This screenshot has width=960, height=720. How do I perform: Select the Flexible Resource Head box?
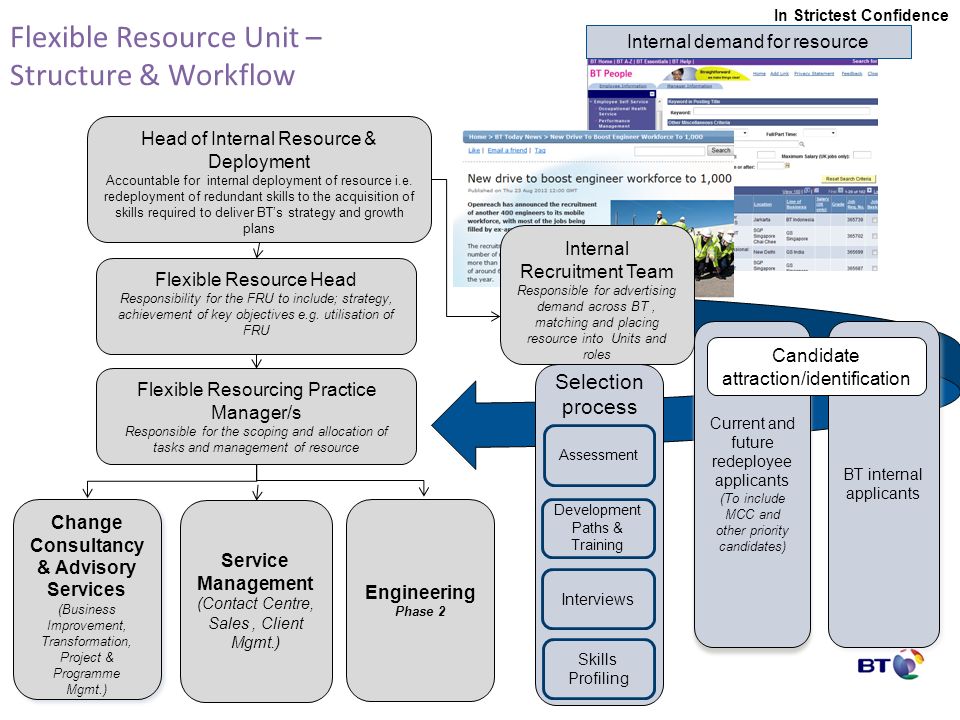(256, 306)
